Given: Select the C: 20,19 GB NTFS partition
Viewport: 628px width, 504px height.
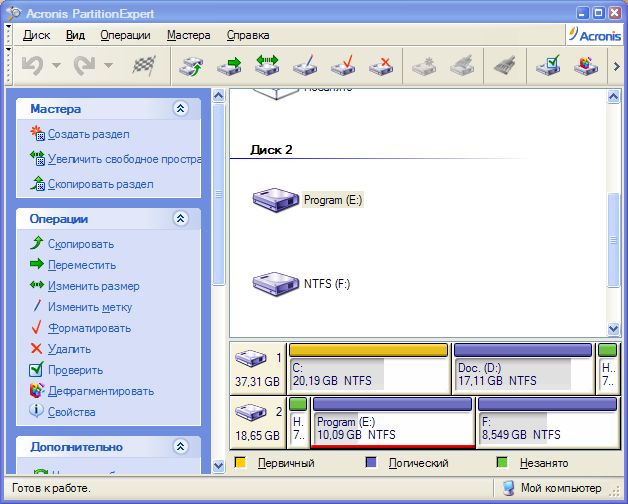Looking at the screenshot, I should tap(368, 369).
